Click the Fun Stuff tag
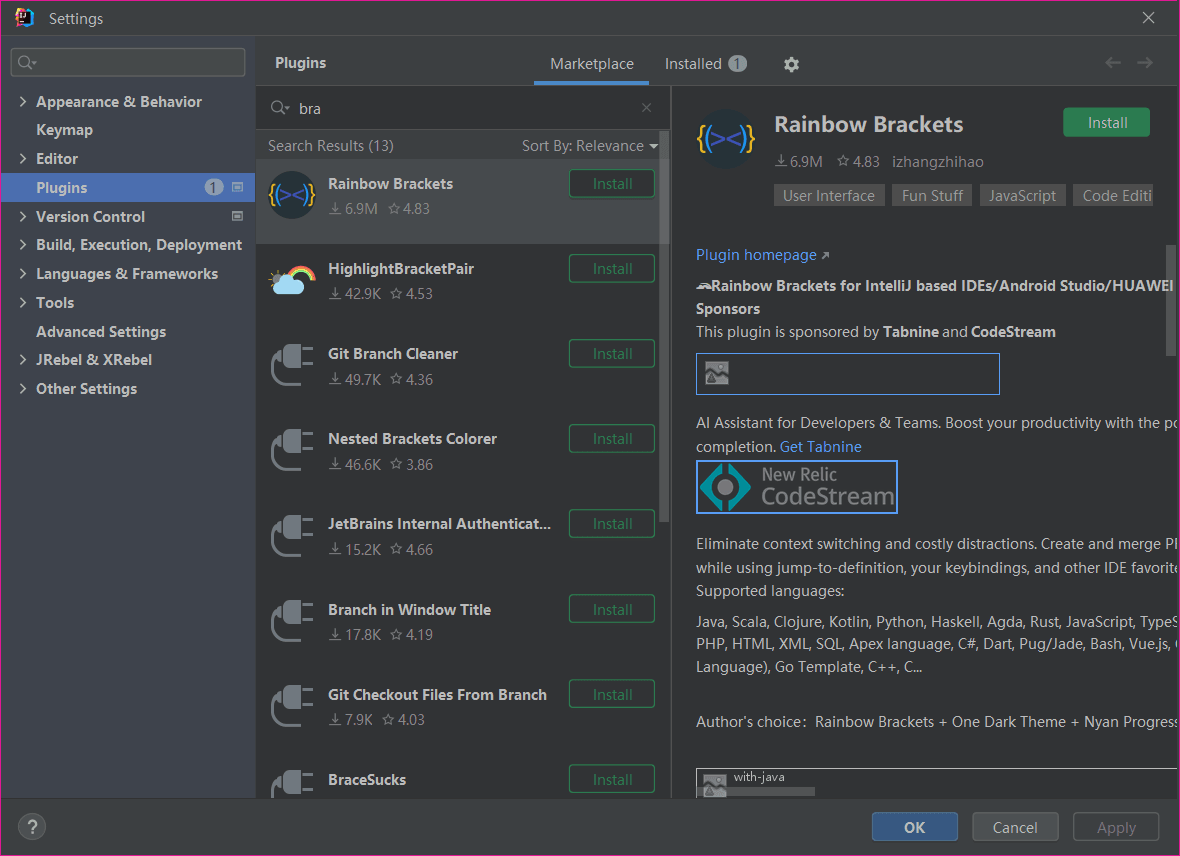1180x856 pixels. [932, 196]
